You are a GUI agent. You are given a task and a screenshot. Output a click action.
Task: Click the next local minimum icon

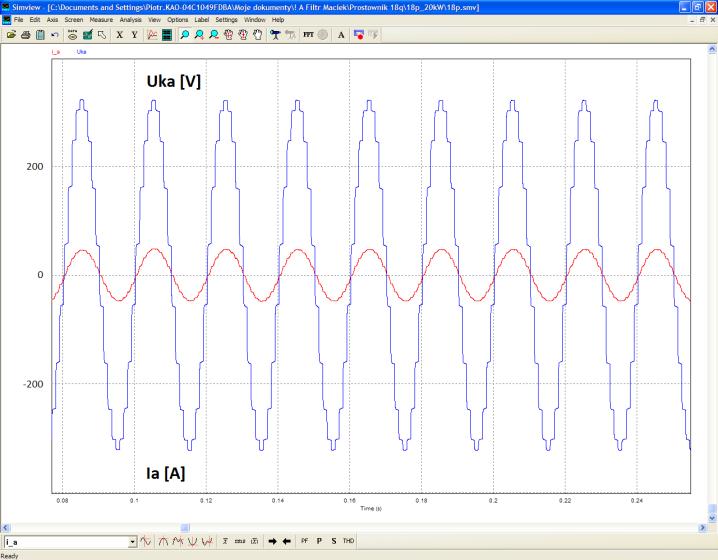(207, 541)
